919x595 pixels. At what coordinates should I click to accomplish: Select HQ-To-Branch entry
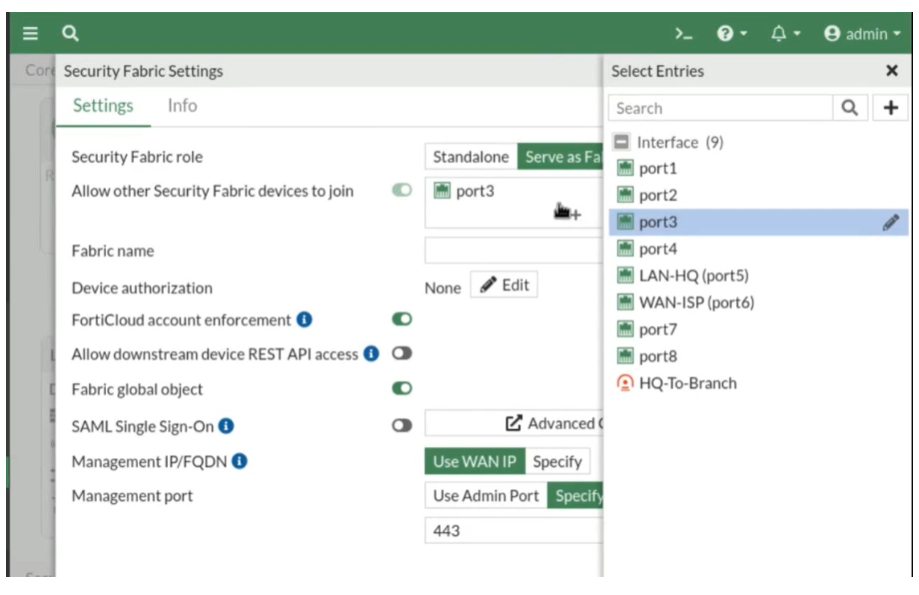[687, 383]
